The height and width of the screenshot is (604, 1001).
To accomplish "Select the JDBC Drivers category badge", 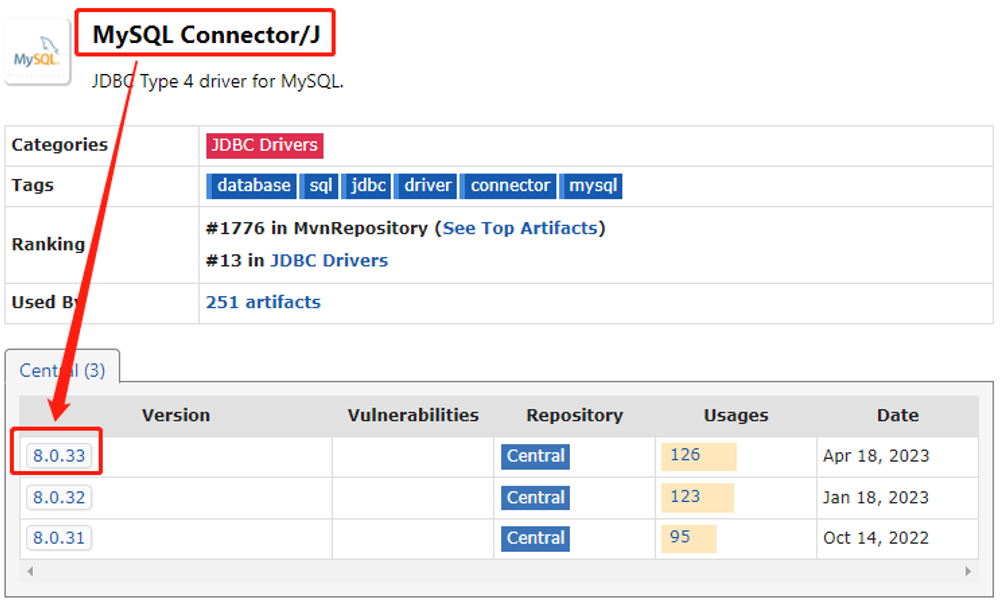I will coord(264,145).
